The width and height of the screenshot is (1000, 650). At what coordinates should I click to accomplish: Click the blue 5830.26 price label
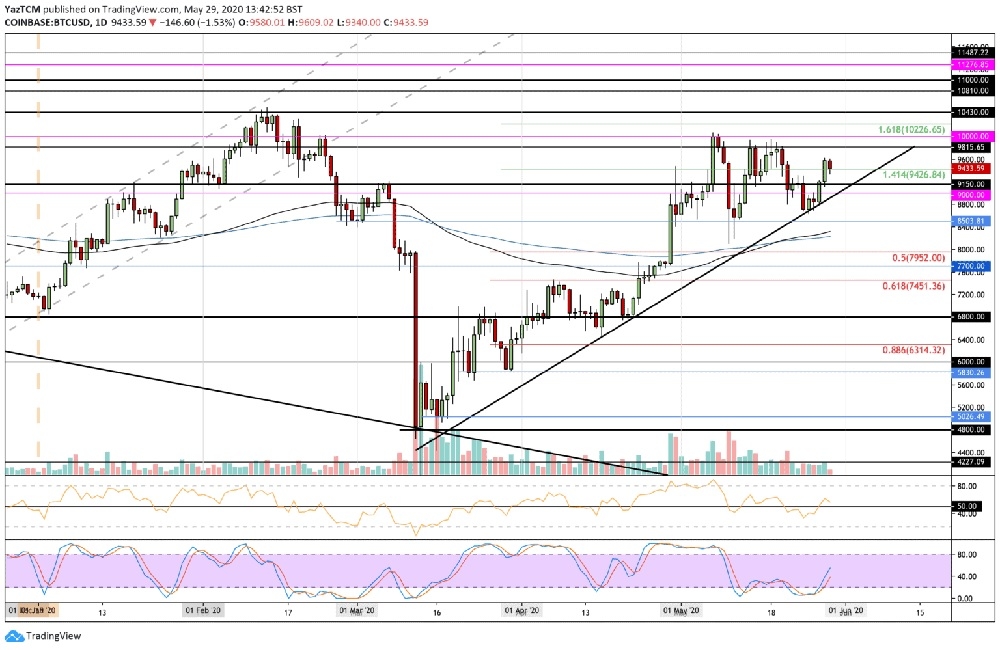point(971,373)
